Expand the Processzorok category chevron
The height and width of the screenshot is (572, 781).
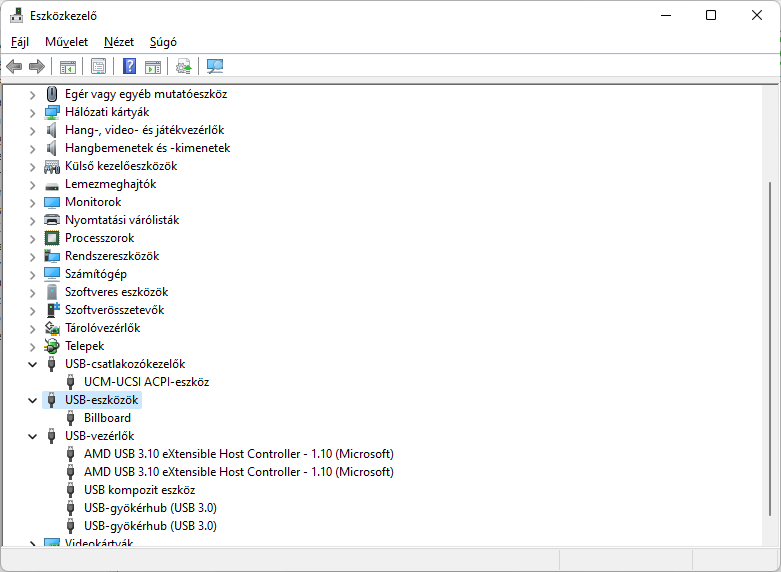[x=32, y=239]
